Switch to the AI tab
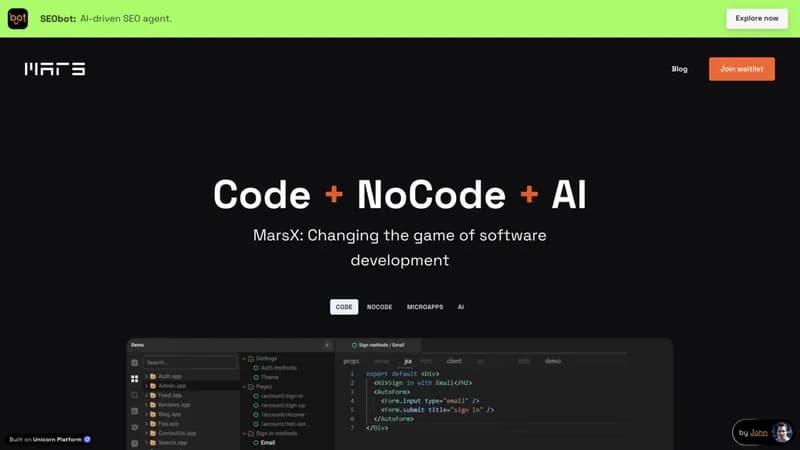This screenshot has width=800, height=450. click(x=461, y=307)
